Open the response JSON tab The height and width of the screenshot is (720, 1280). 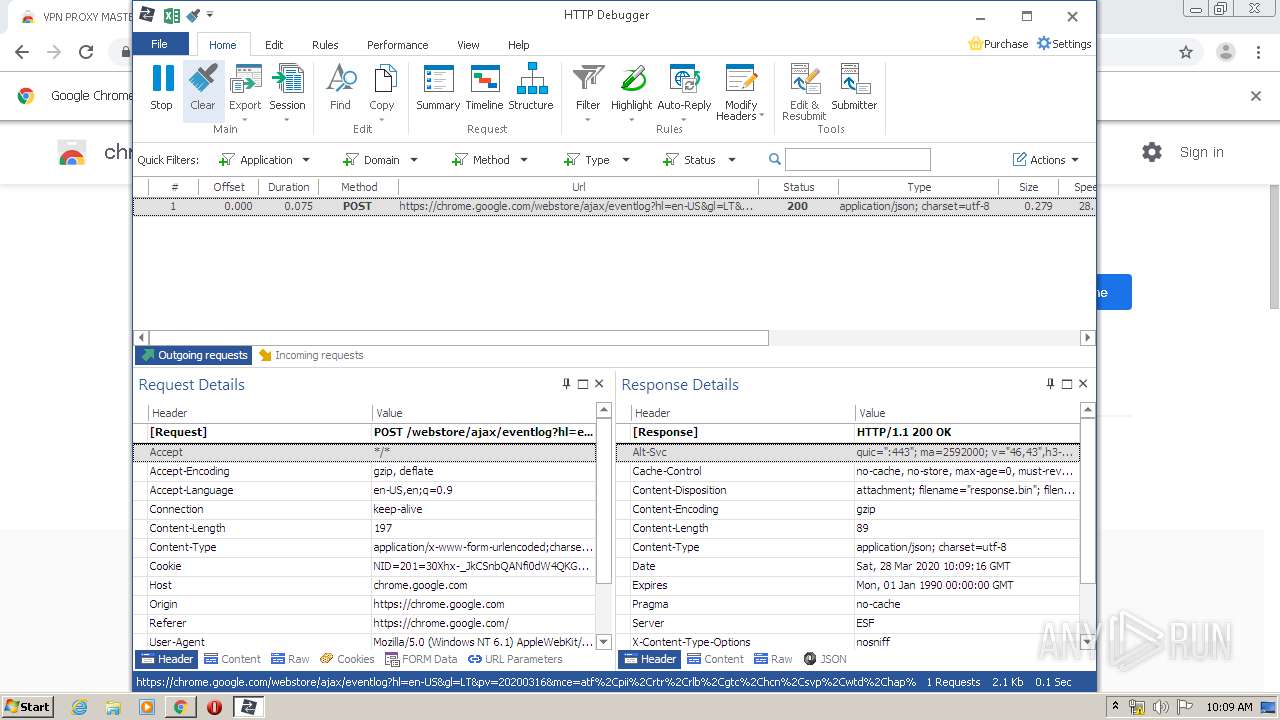[x=825, y=659]
